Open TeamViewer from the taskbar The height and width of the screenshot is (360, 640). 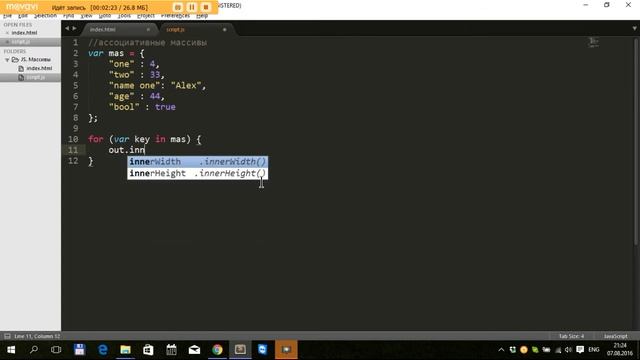(262, 350)
